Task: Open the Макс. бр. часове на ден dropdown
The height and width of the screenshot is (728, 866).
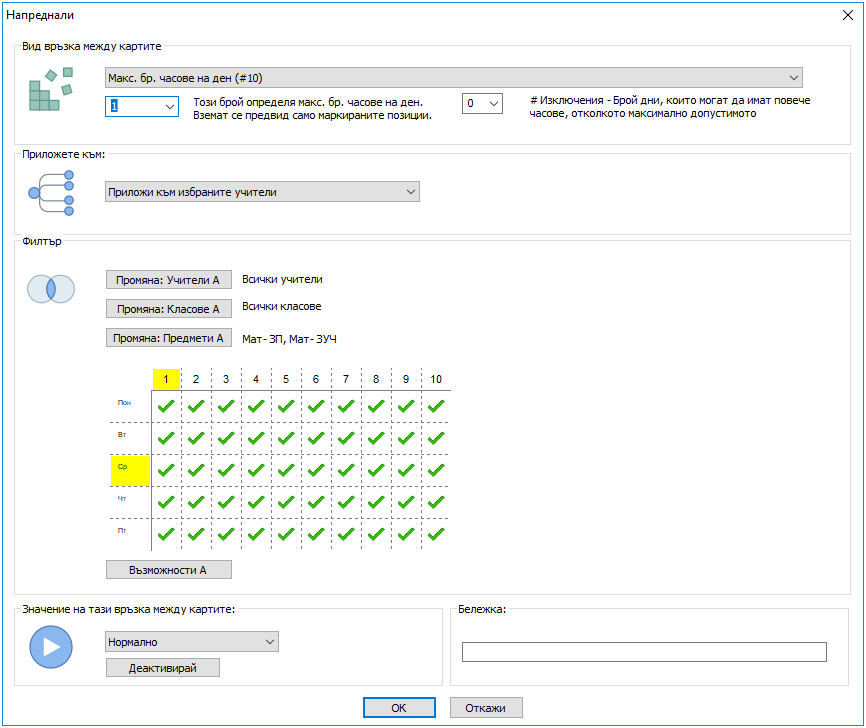Action: point(453,78)
